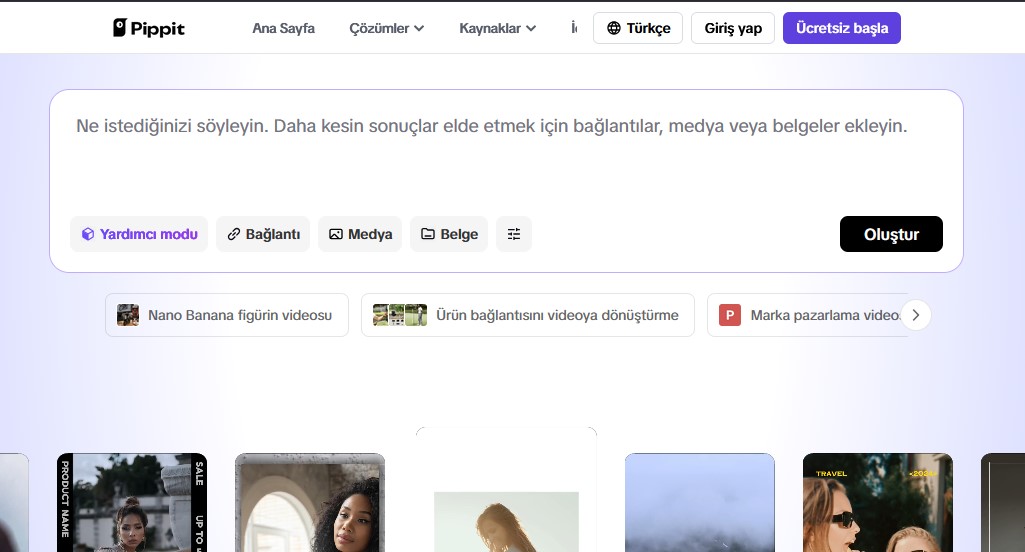
Task: Open the Türkçe language selector
Action: coord(638,28)
